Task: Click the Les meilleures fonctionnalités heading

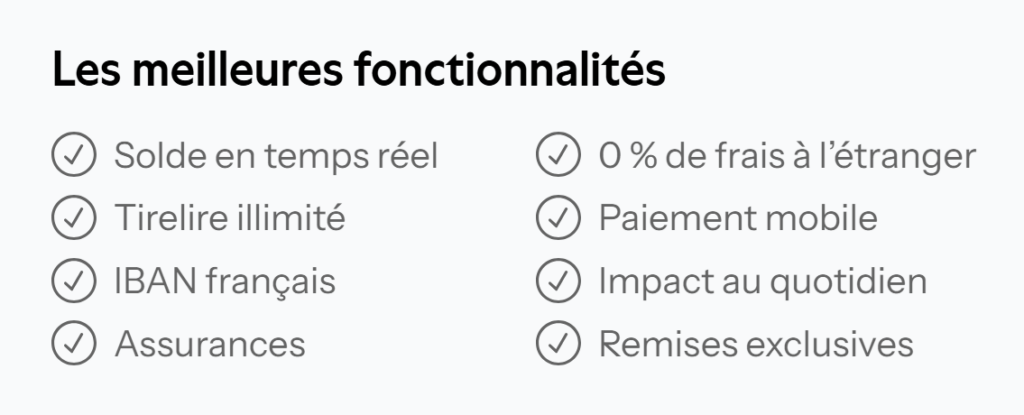Action: pyautogui.click(x=358, y=72)
